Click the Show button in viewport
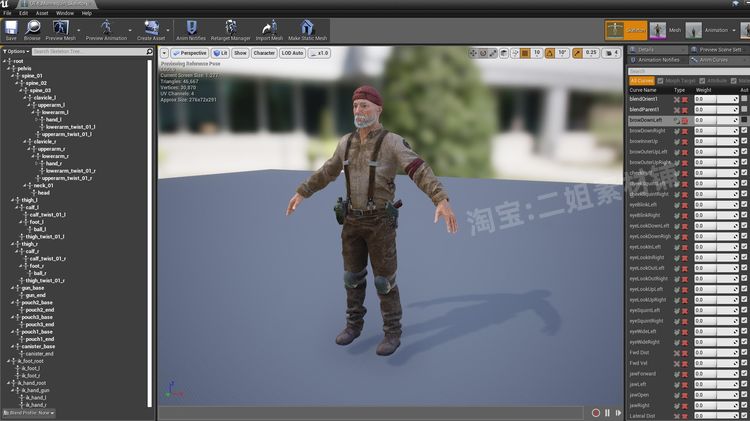The image size is (750, 421). pyautogui.click(x=240, y=53)
